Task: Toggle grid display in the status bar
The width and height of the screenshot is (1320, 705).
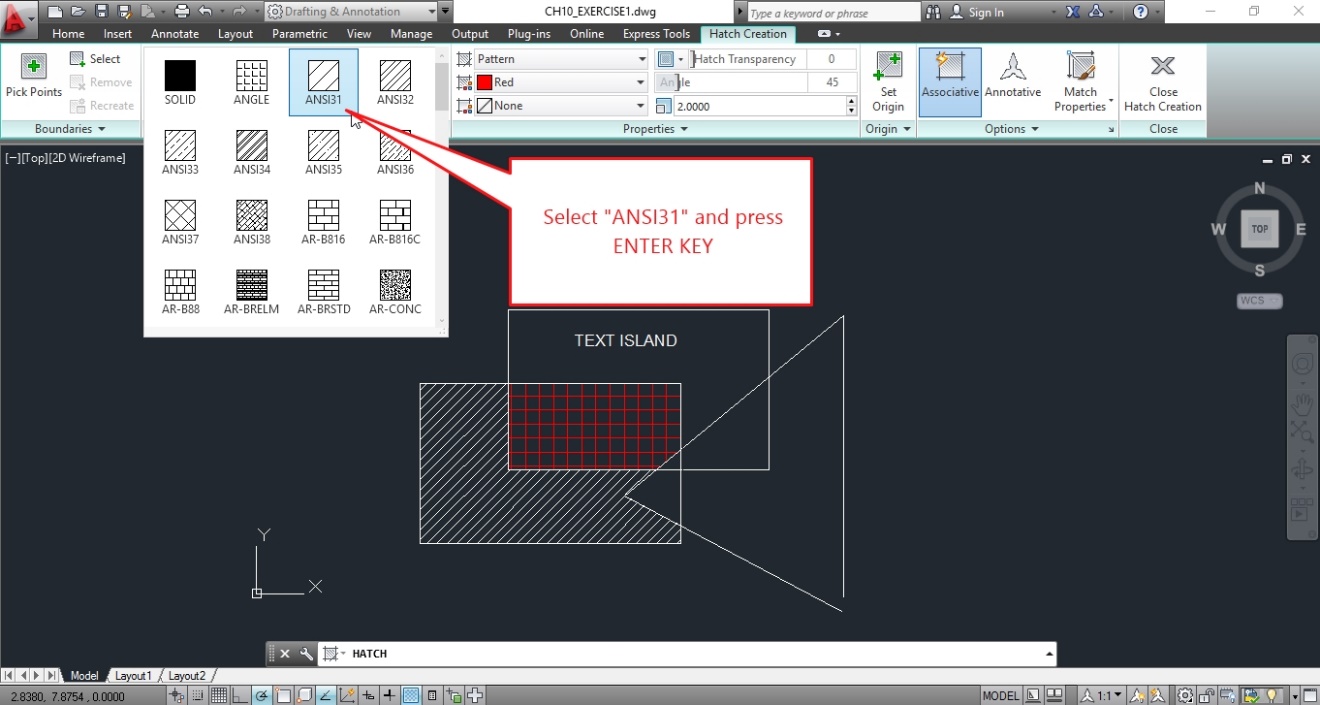Action: coord(218,694)
